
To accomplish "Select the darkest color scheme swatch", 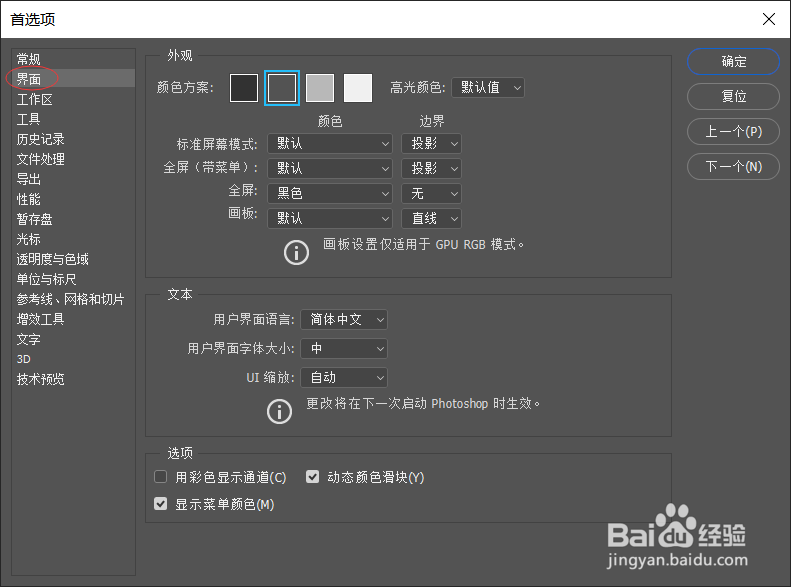I will (244, 88).
